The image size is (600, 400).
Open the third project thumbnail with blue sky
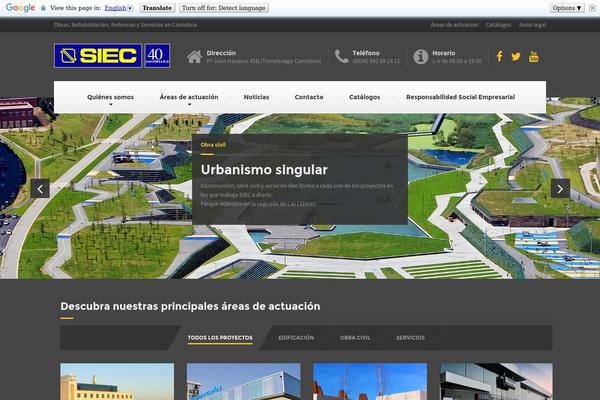[370, 382]
